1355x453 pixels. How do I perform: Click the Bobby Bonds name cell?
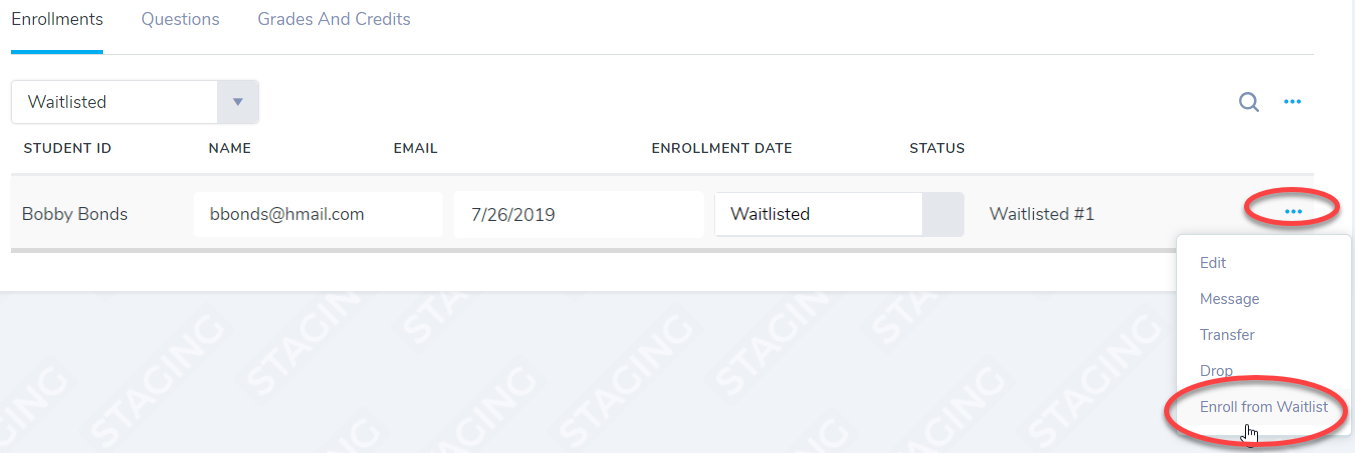(75, 214)
